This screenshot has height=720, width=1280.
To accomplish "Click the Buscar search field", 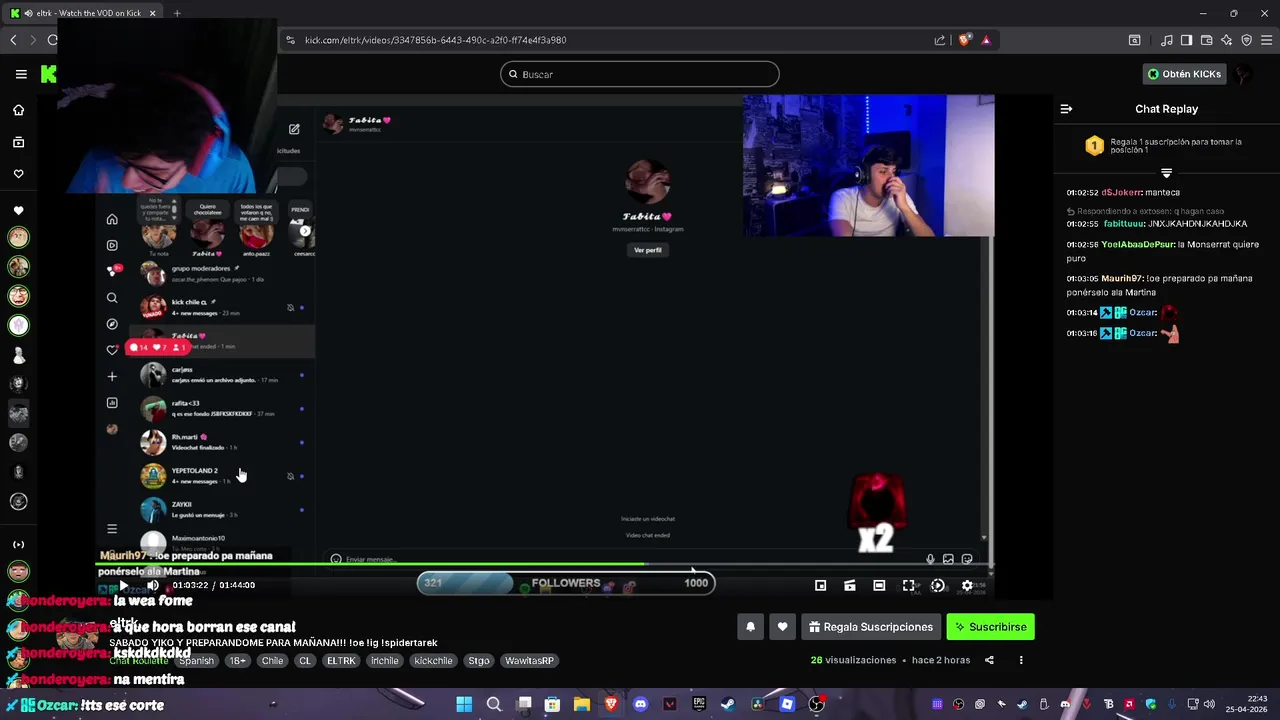I will coord(640,74).
